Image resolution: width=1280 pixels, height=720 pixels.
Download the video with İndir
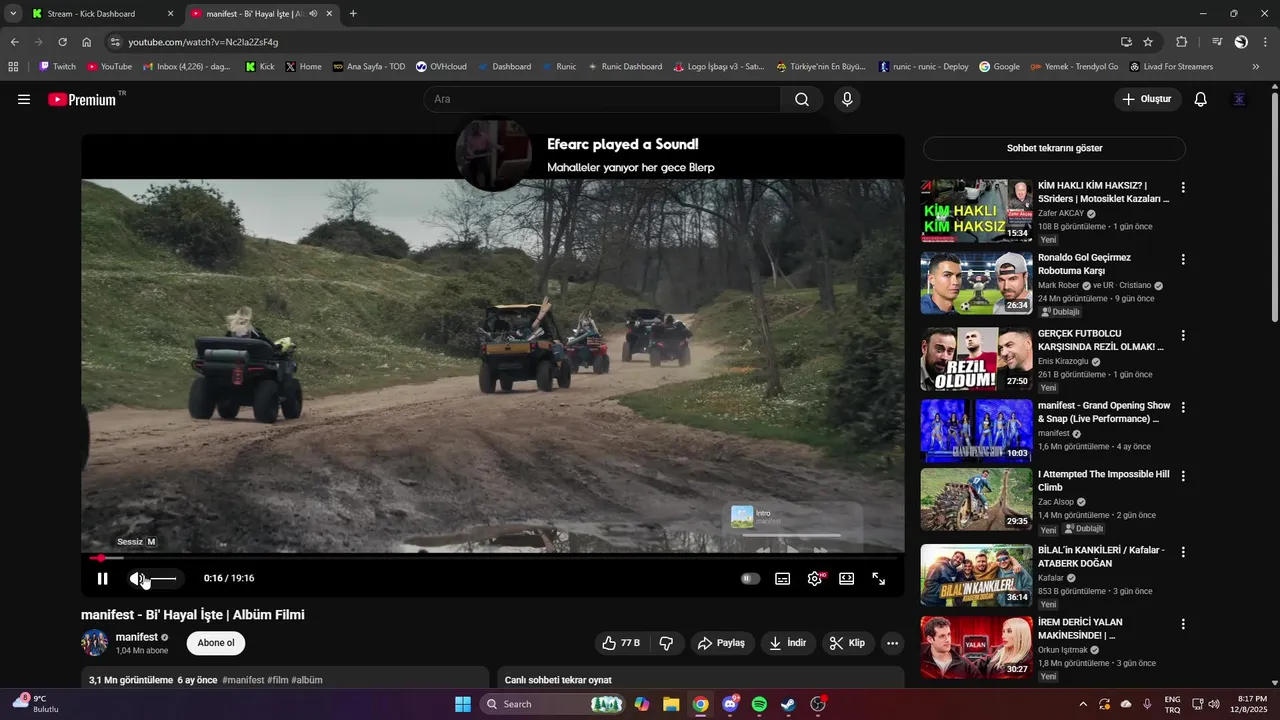[788, 643]
